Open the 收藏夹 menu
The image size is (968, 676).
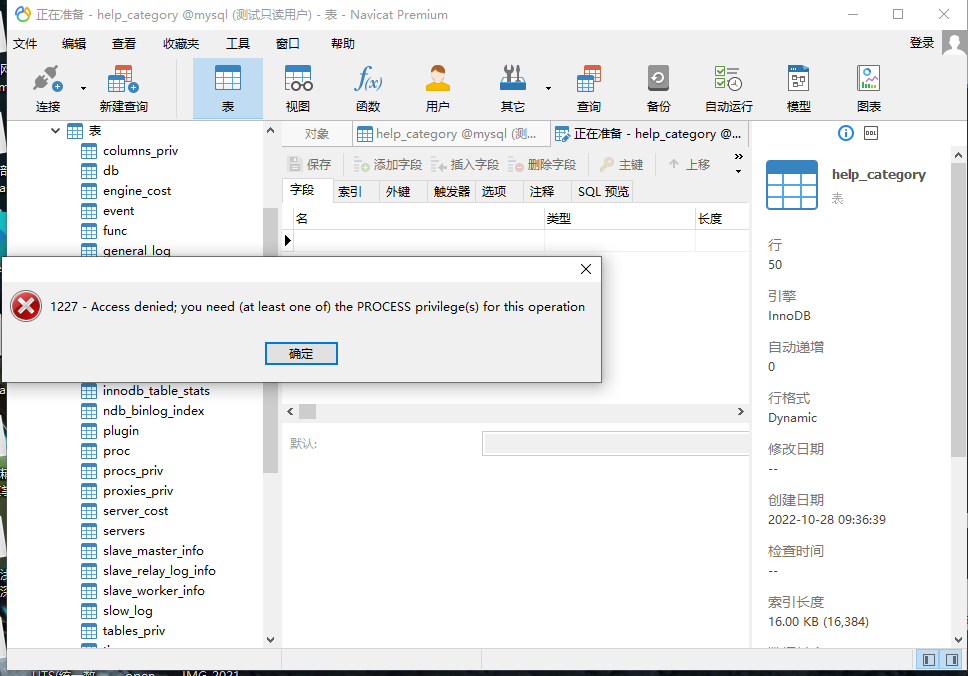[181, 43]
